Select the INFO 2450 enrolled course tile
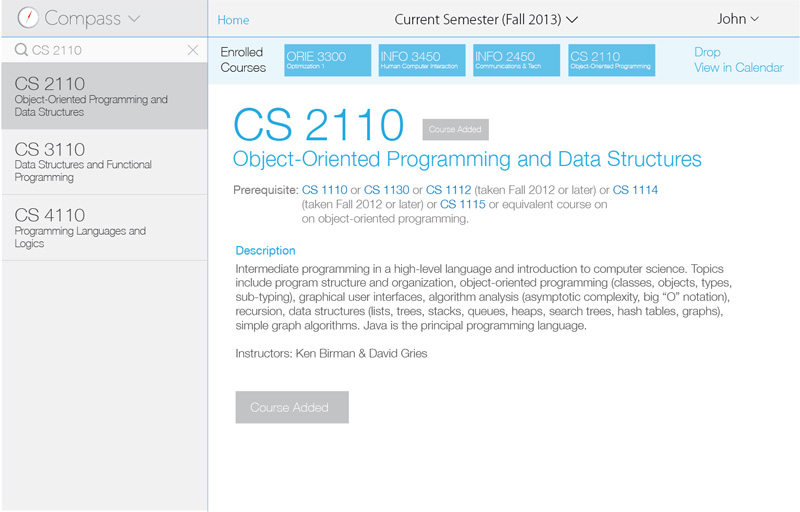This screenshot has height=512, width=800. coord(516,60)
